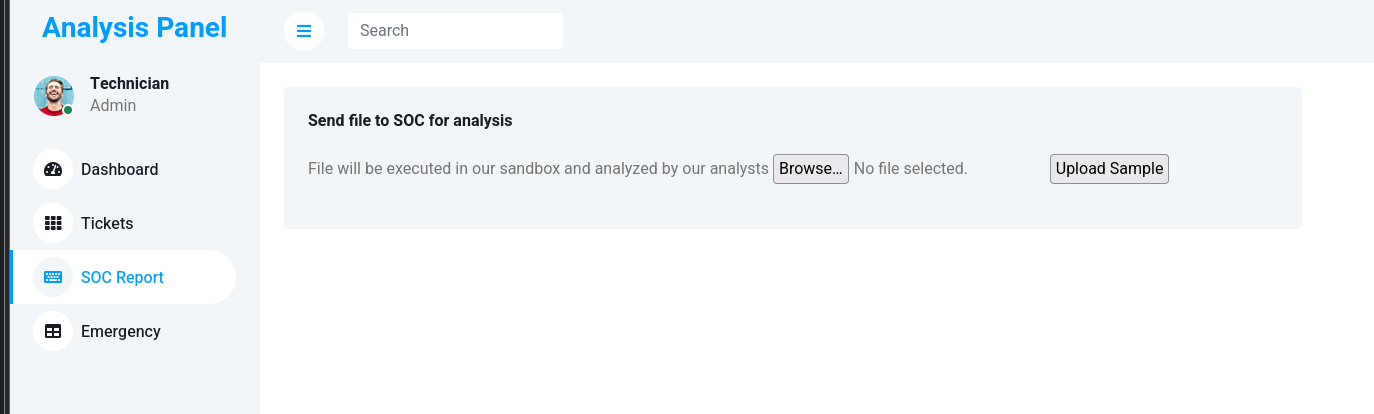Click the Analysis Panel title link

[x=134, y=28]
